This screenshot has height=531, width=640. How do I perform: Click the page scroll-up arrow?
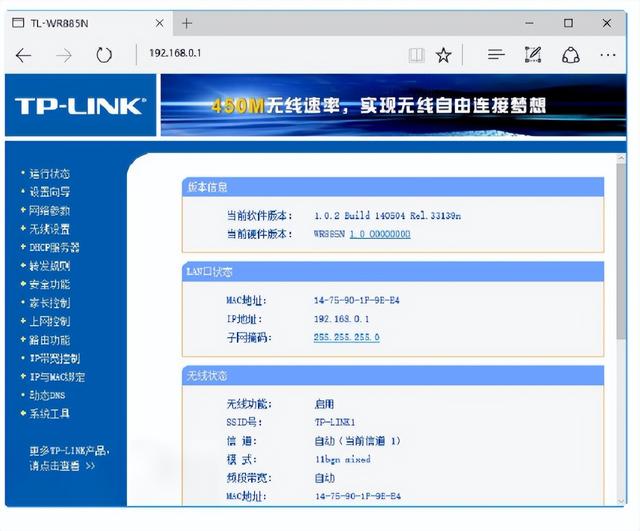pos(621,158)
